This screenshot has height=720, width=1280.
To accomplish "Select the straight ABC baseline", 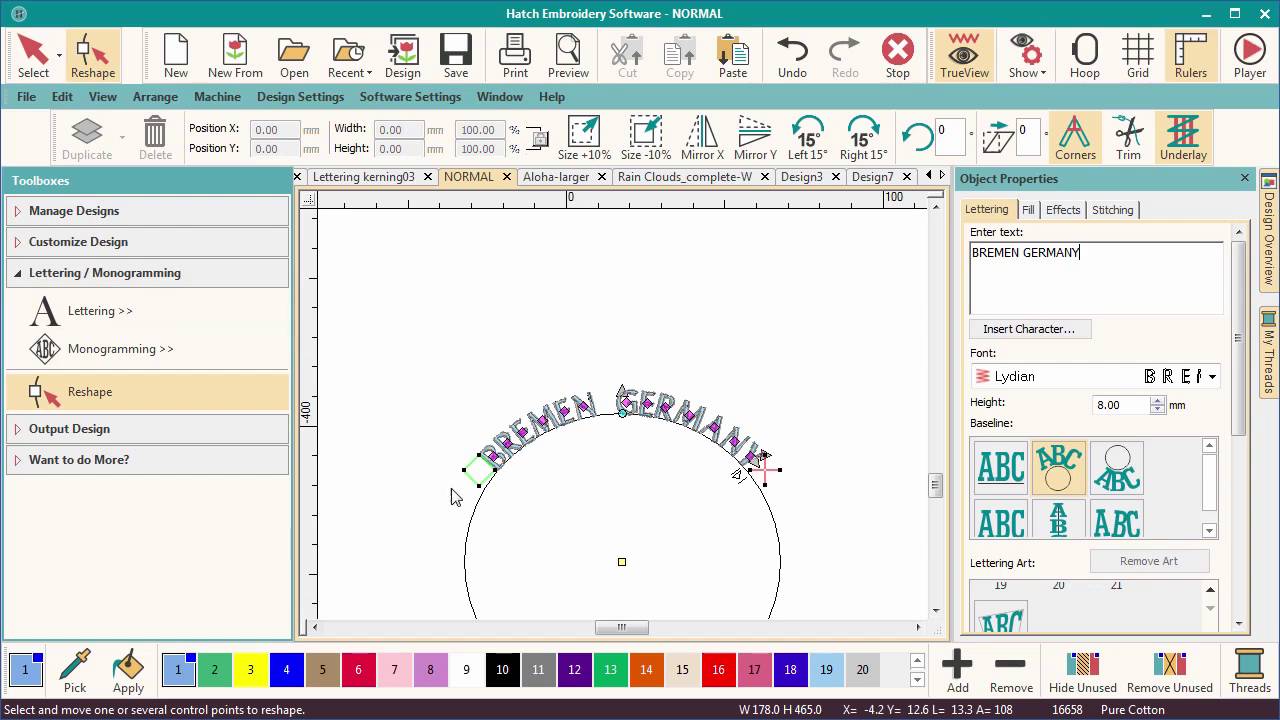I will tap(1001, 468).
